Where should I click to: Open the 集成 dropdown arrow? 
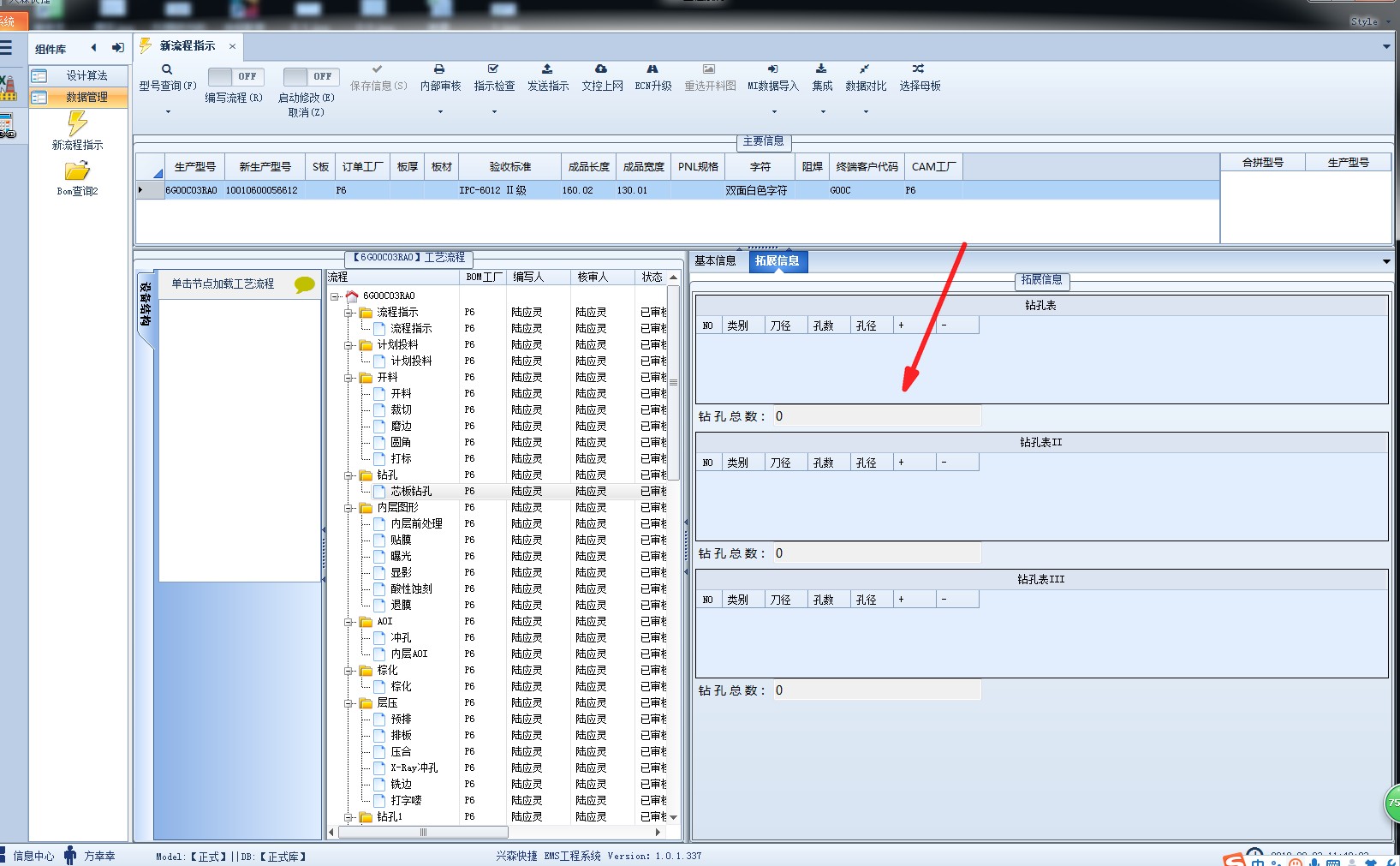(x=823, y=112)
